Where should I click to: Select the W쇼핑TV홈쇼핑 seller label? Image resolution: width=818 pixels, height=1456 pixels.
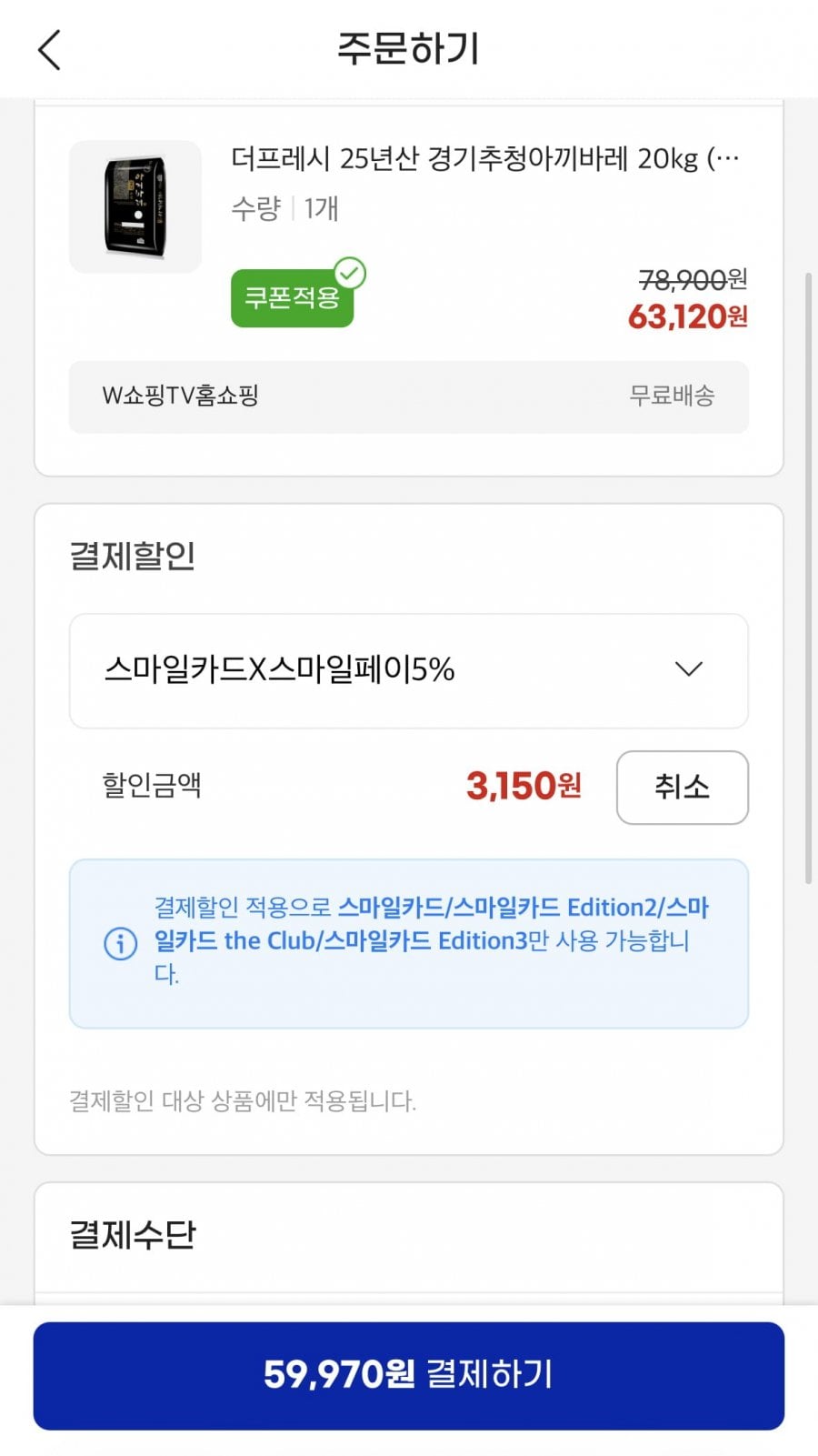pyautogui.click(x=181, y=396)
